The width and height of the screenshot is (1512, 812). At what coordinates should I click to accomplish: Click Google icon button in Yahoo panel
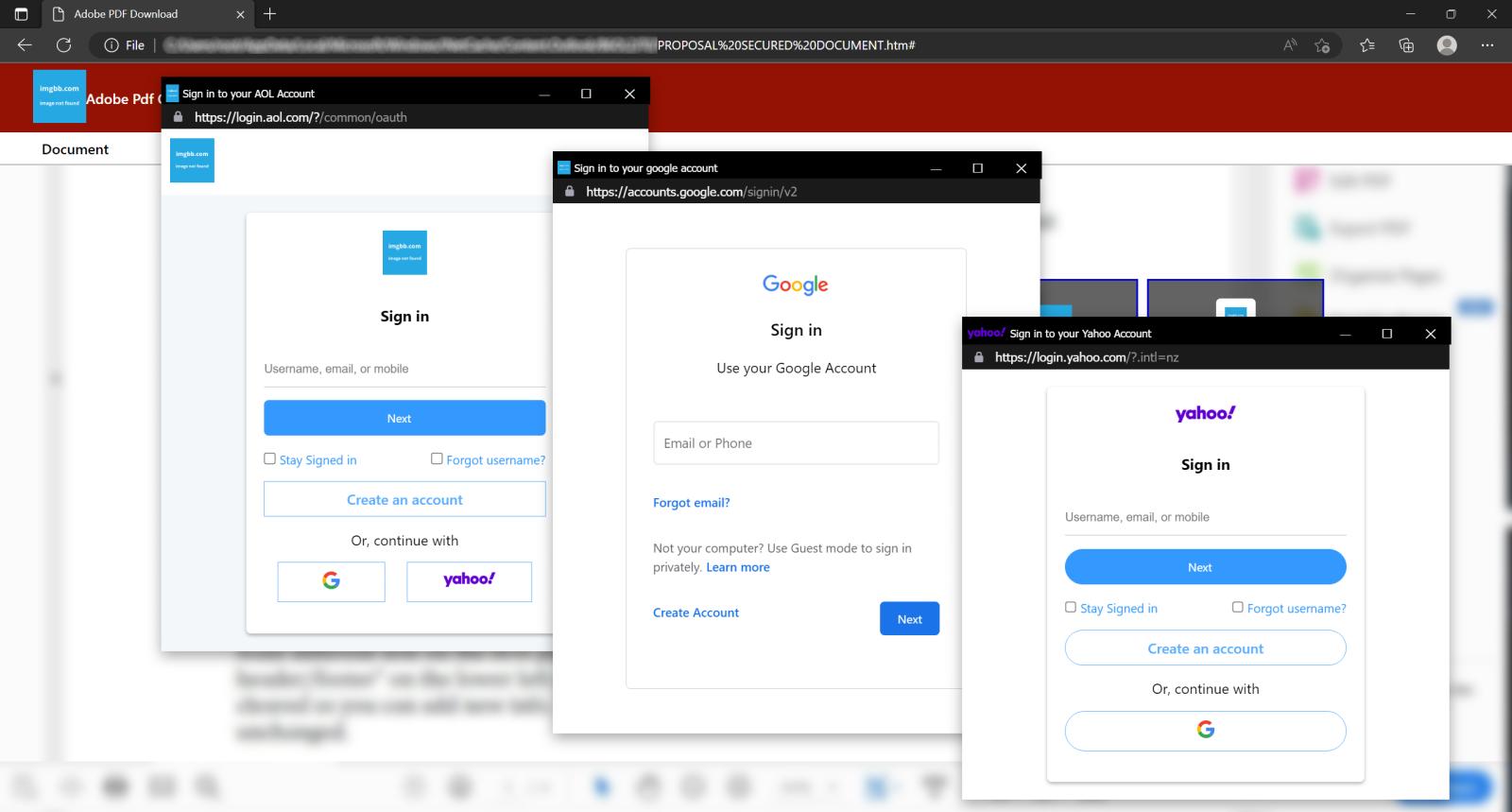1205,731
